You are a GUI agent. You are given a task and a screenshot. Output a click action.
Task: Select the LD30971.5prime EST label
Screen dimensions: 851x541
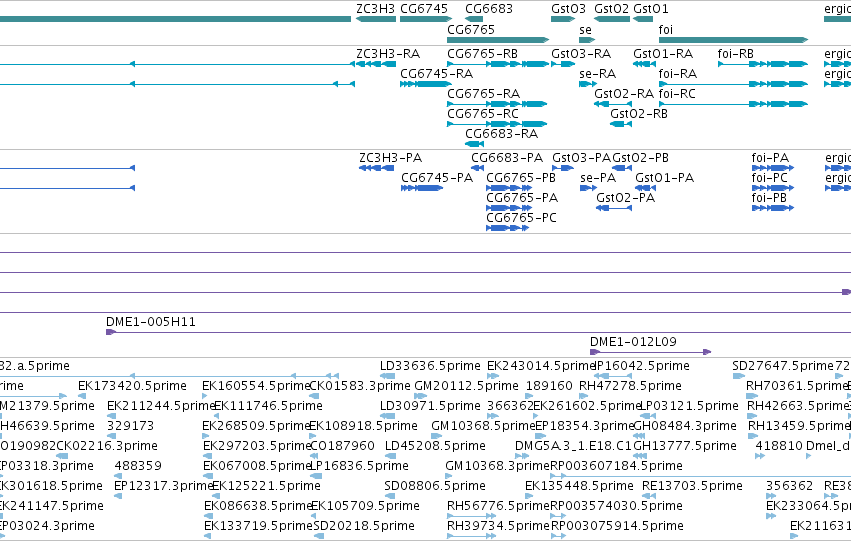[430, 406]
